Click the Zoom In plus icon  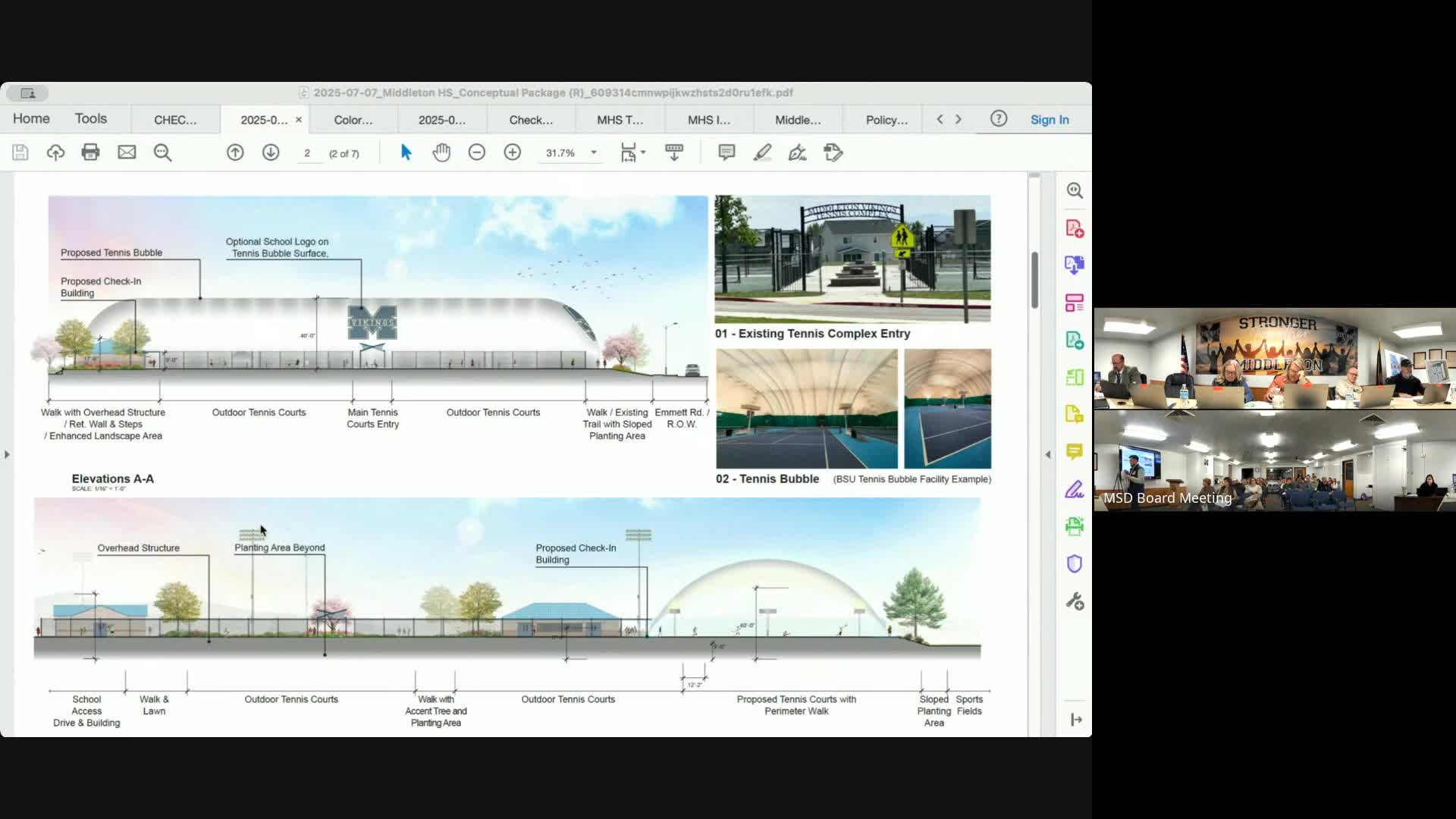click(513, 152)
